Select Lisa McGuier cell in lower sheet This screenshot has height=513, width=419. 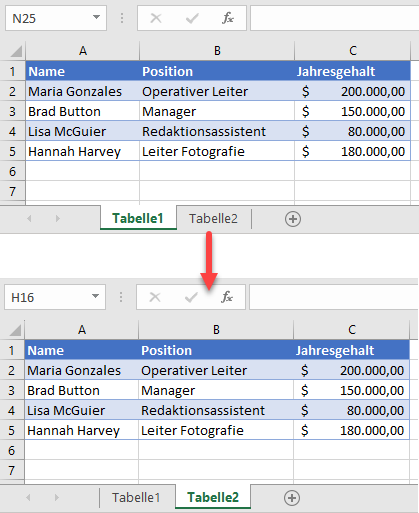[x=82, y=410]
